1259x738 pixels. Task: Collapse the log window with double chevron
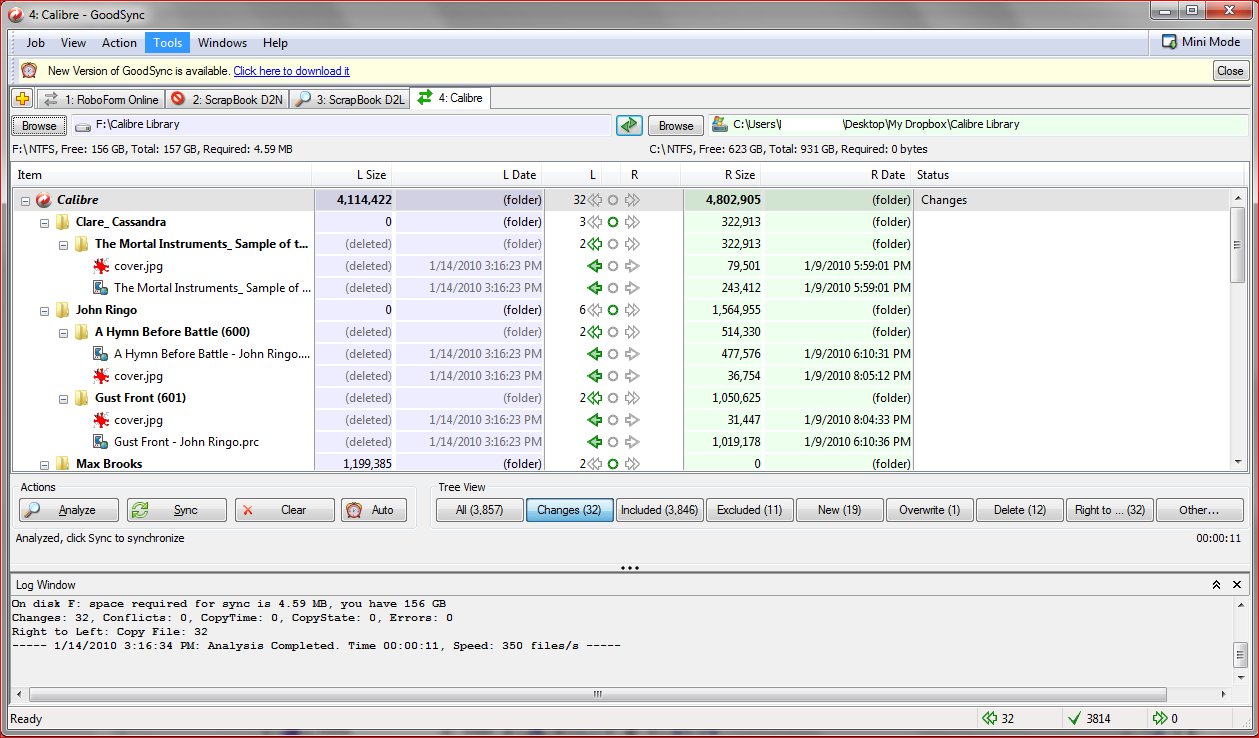pos(1216,585)
